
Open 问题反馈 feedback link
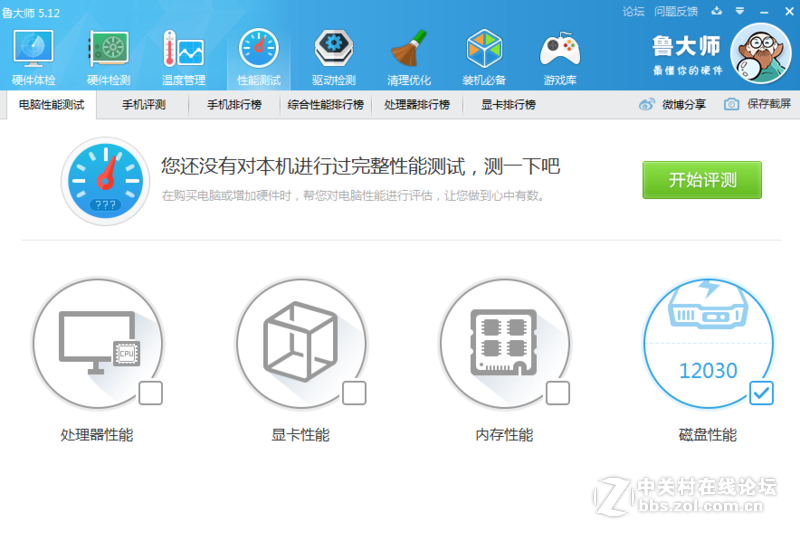coord(676,11)
